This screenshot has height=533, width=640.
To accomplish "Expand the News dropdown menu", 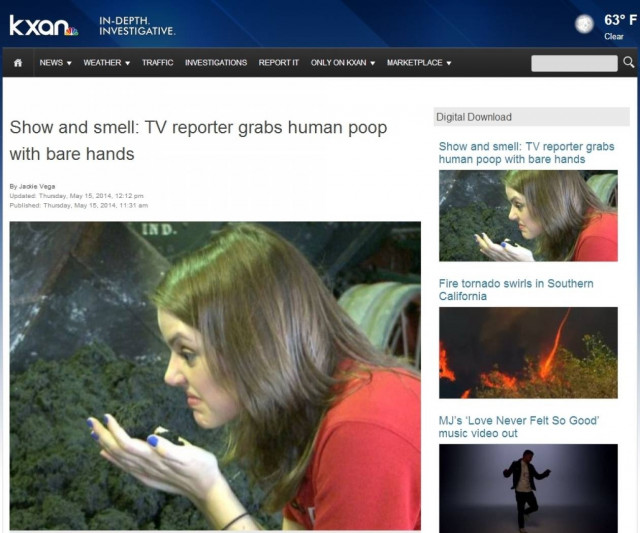I will click(x=56, y=63).
